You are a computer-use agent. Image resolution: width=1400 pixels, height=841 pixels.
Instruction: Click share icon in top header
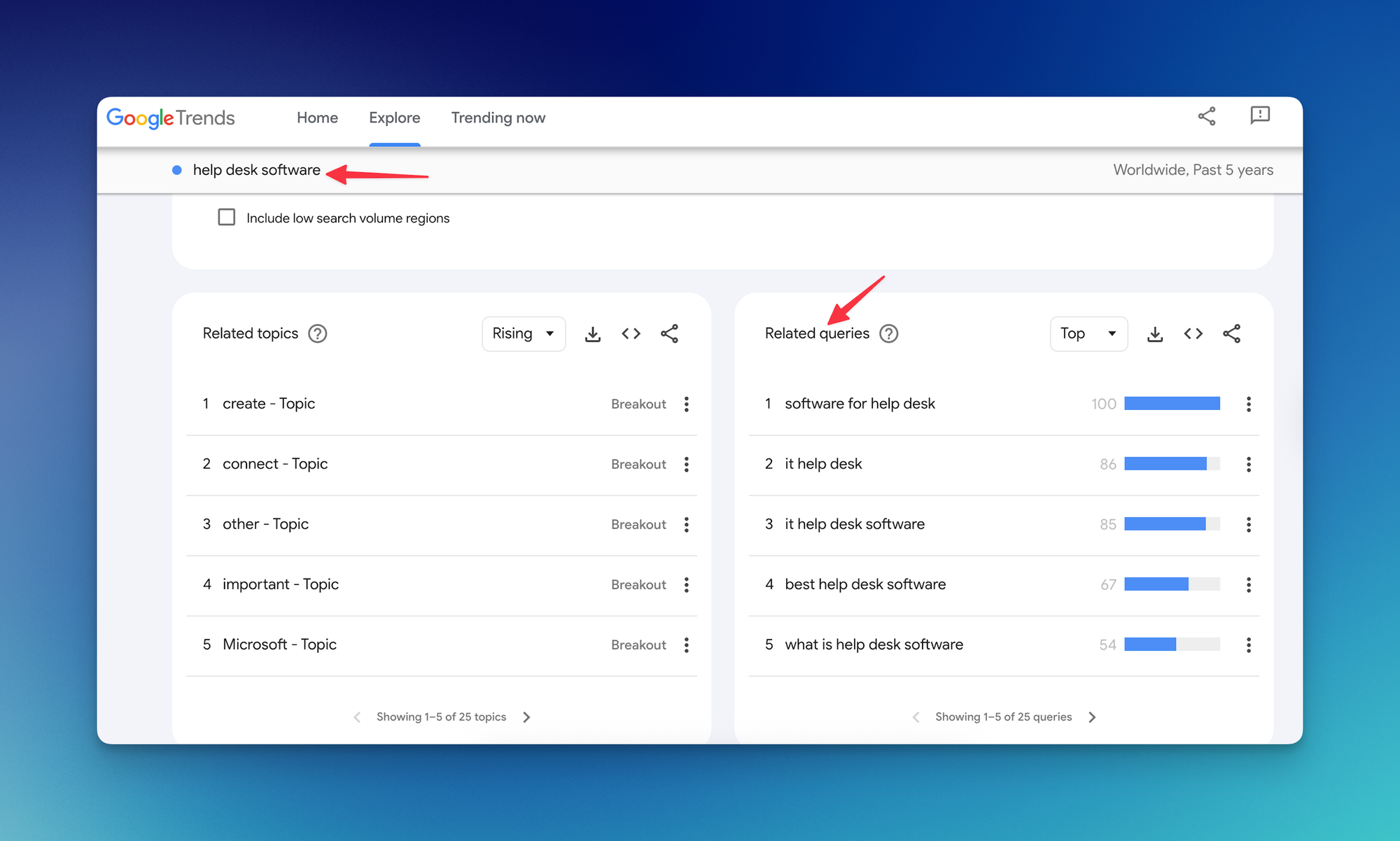(x=1206, y=116)
